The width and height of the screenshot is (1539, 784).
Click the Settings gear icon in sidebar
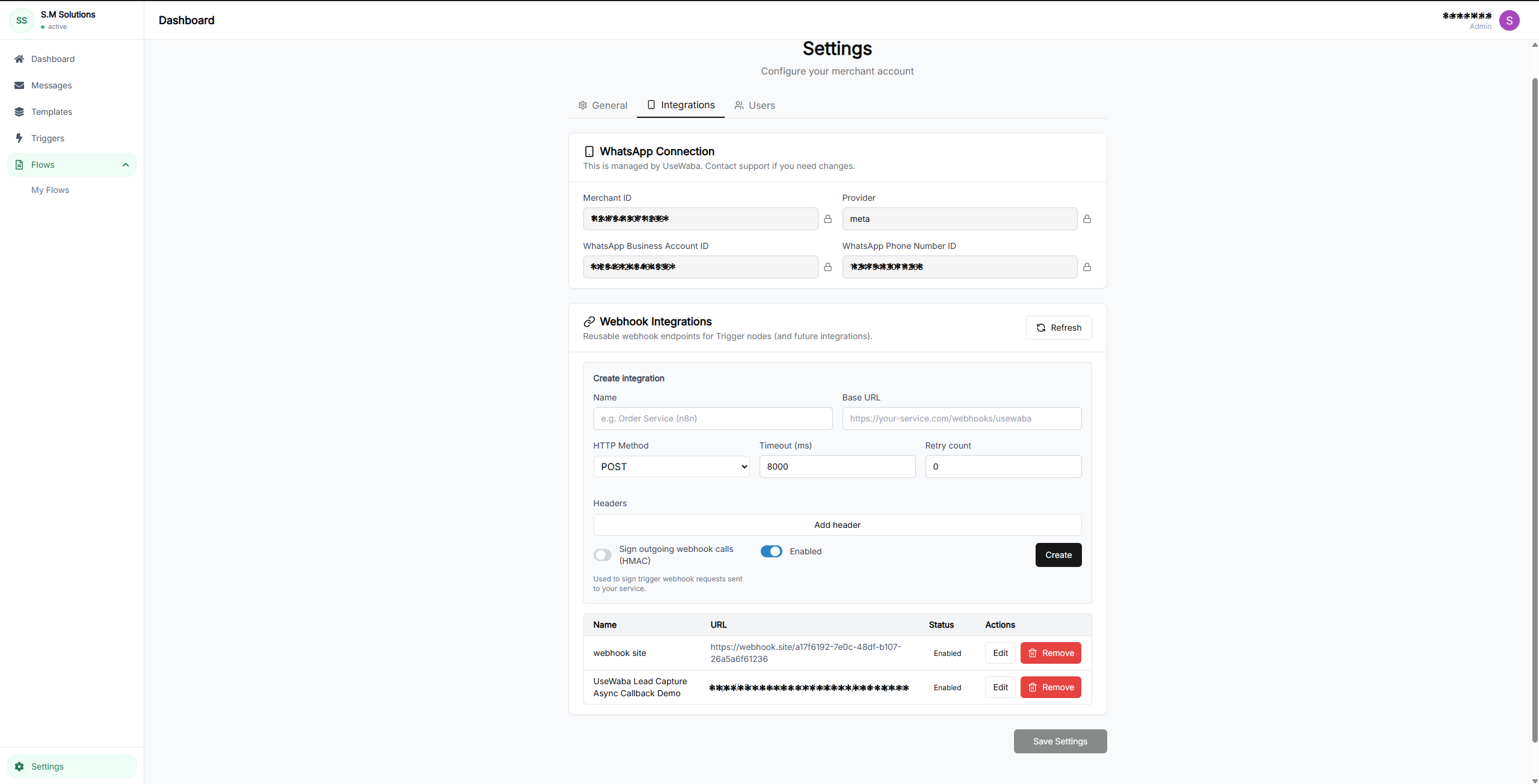click(x=19, y=767)
